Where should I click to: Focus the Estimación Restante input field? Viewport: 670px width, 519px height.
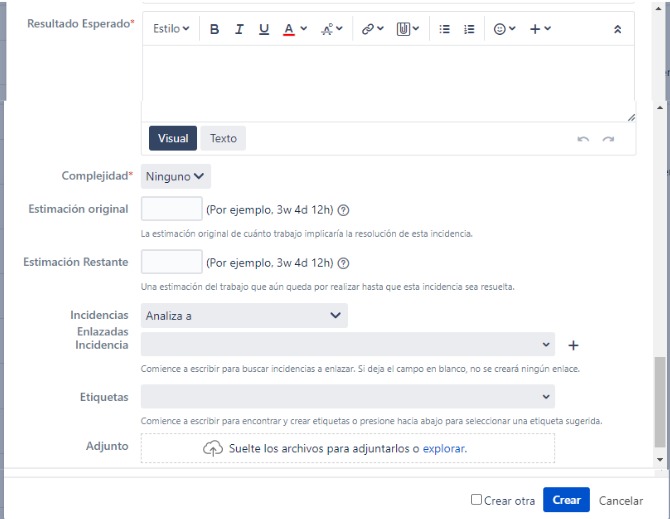point(172,262)
